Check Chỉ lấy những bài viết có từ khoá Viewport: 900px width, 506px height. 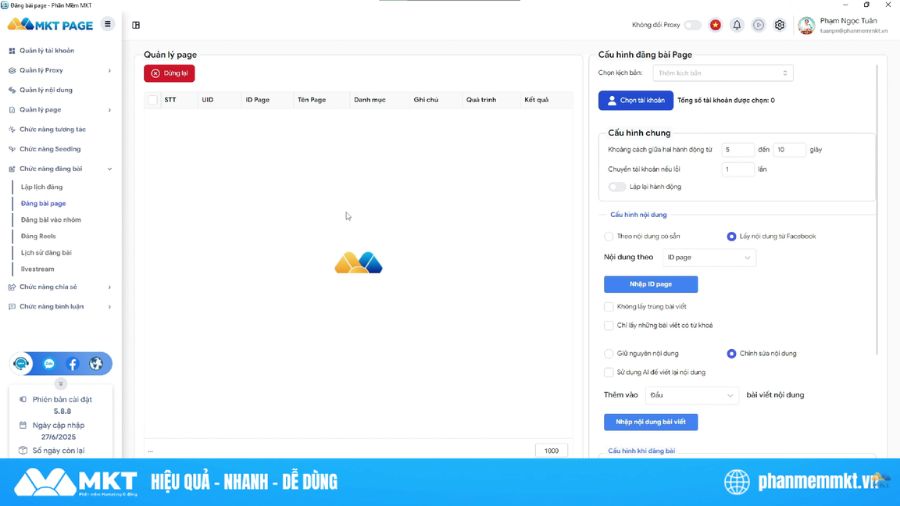pos(608,325)
